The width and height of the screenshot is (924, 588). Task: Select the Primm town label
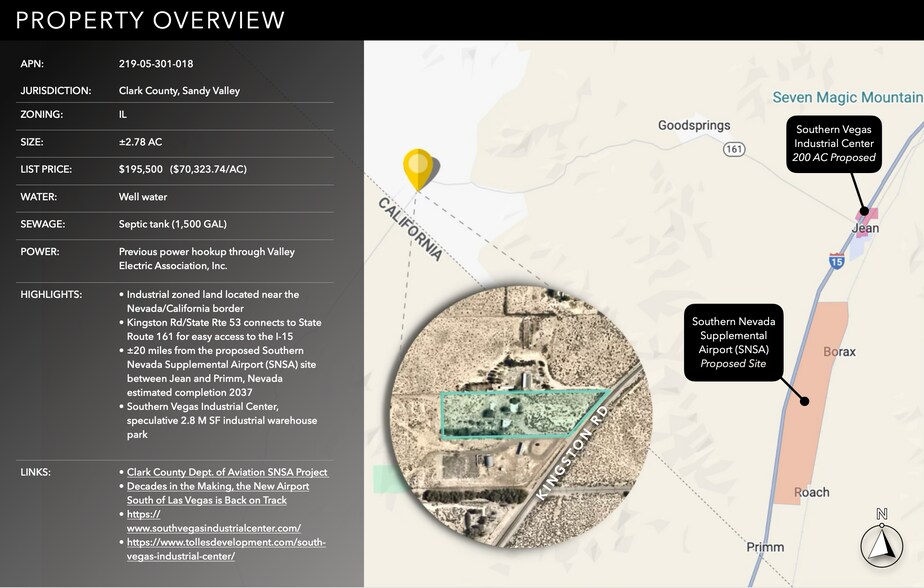point(765,547)
